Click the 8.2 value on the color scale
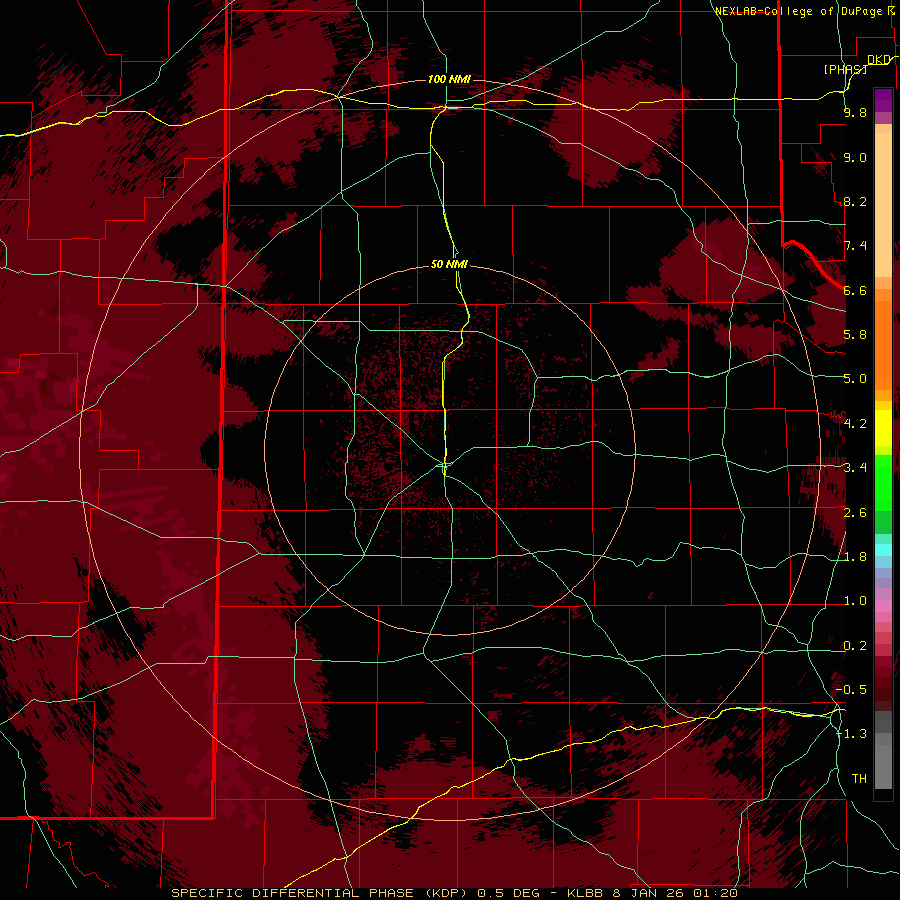This screenshot has width=900, height=900. 855,201
